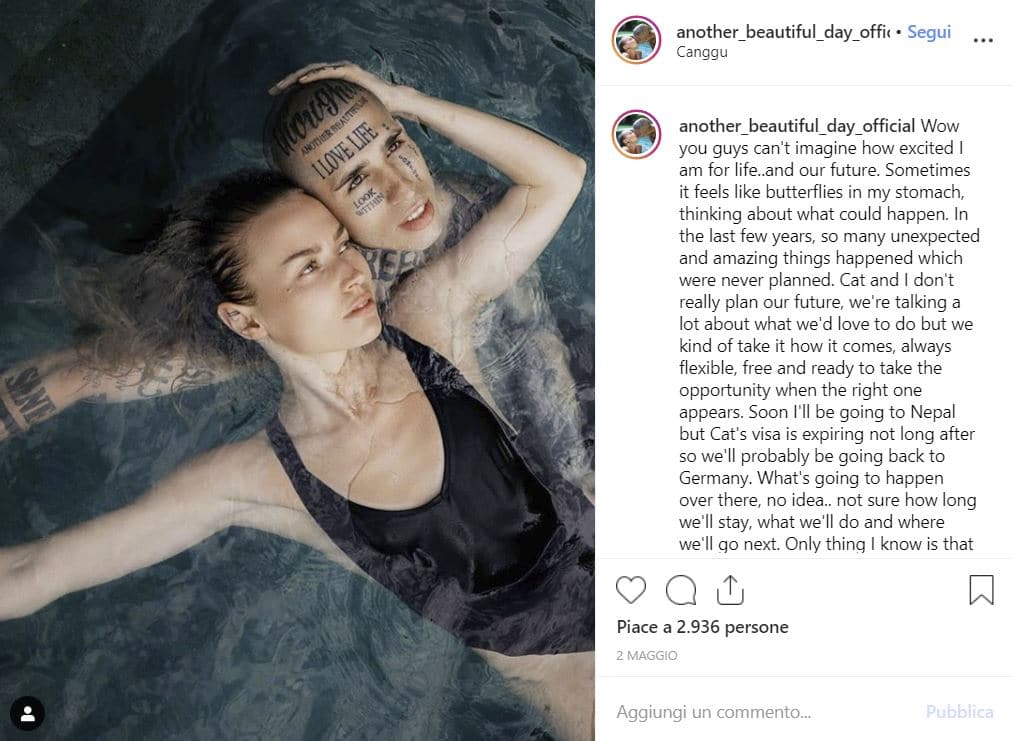Share the post via the upload arrow icon
The height and width of the screenshot is (741, 1013).
pos(730,590)
